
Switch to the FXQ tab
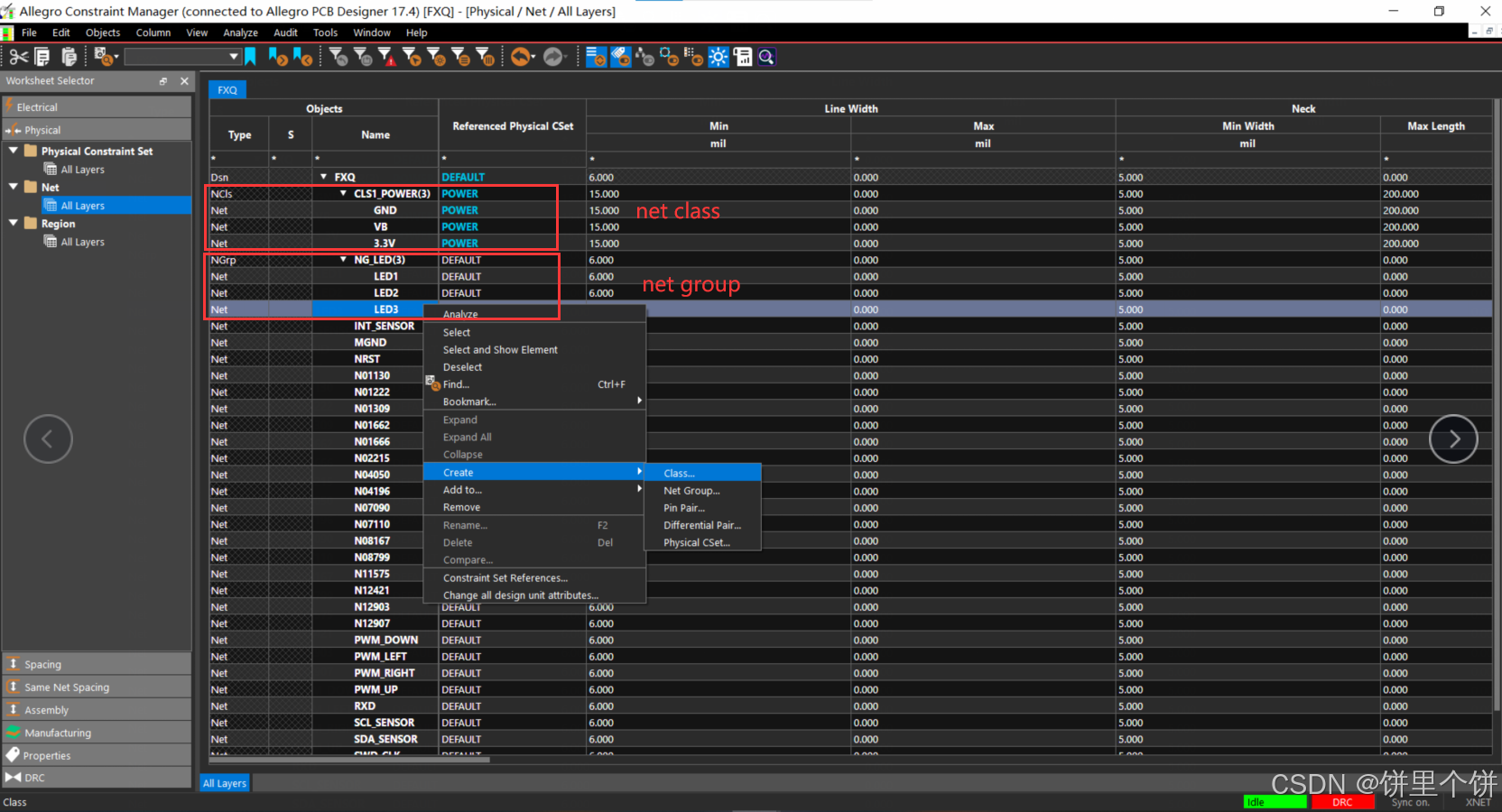click(227, 90)
